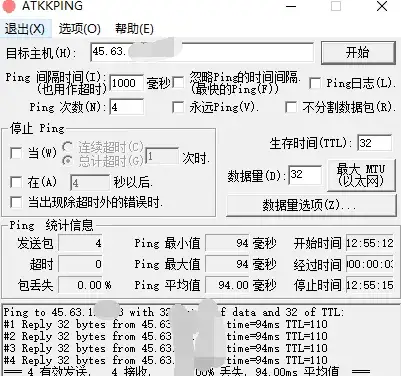Viewport: 401px width, 376px height.
Task: Select 总计超时(G) radio button
Action: point(67,161)
